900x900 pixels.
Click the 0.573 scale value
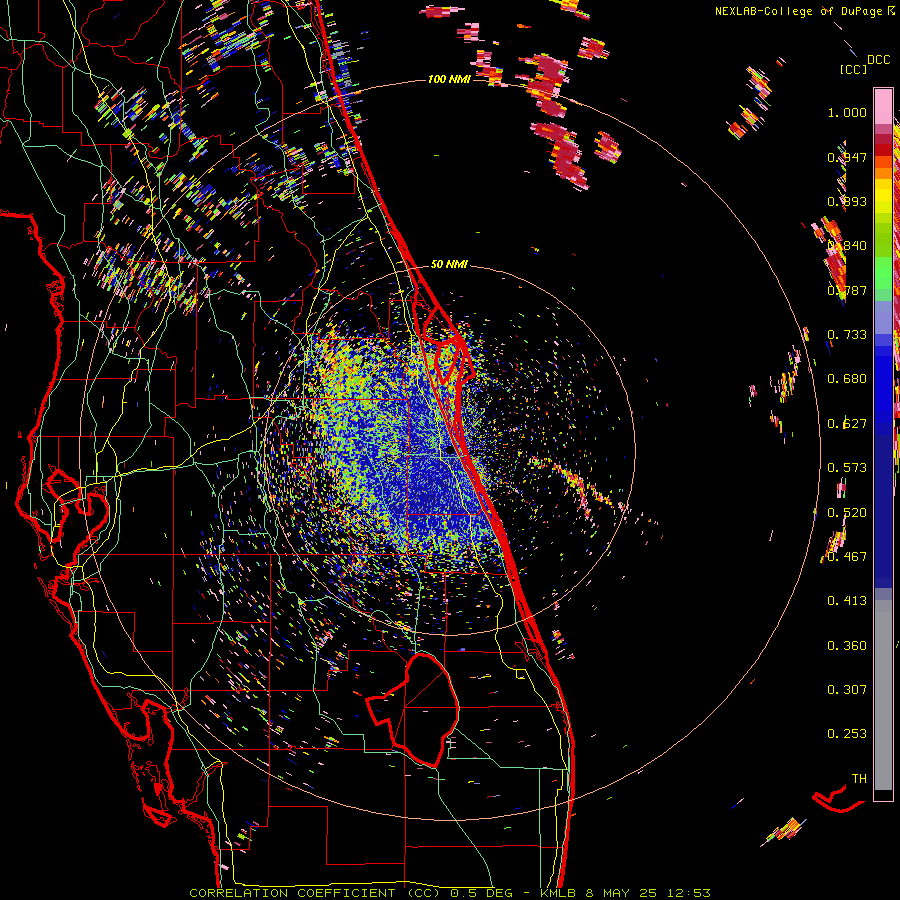point(847,468)
